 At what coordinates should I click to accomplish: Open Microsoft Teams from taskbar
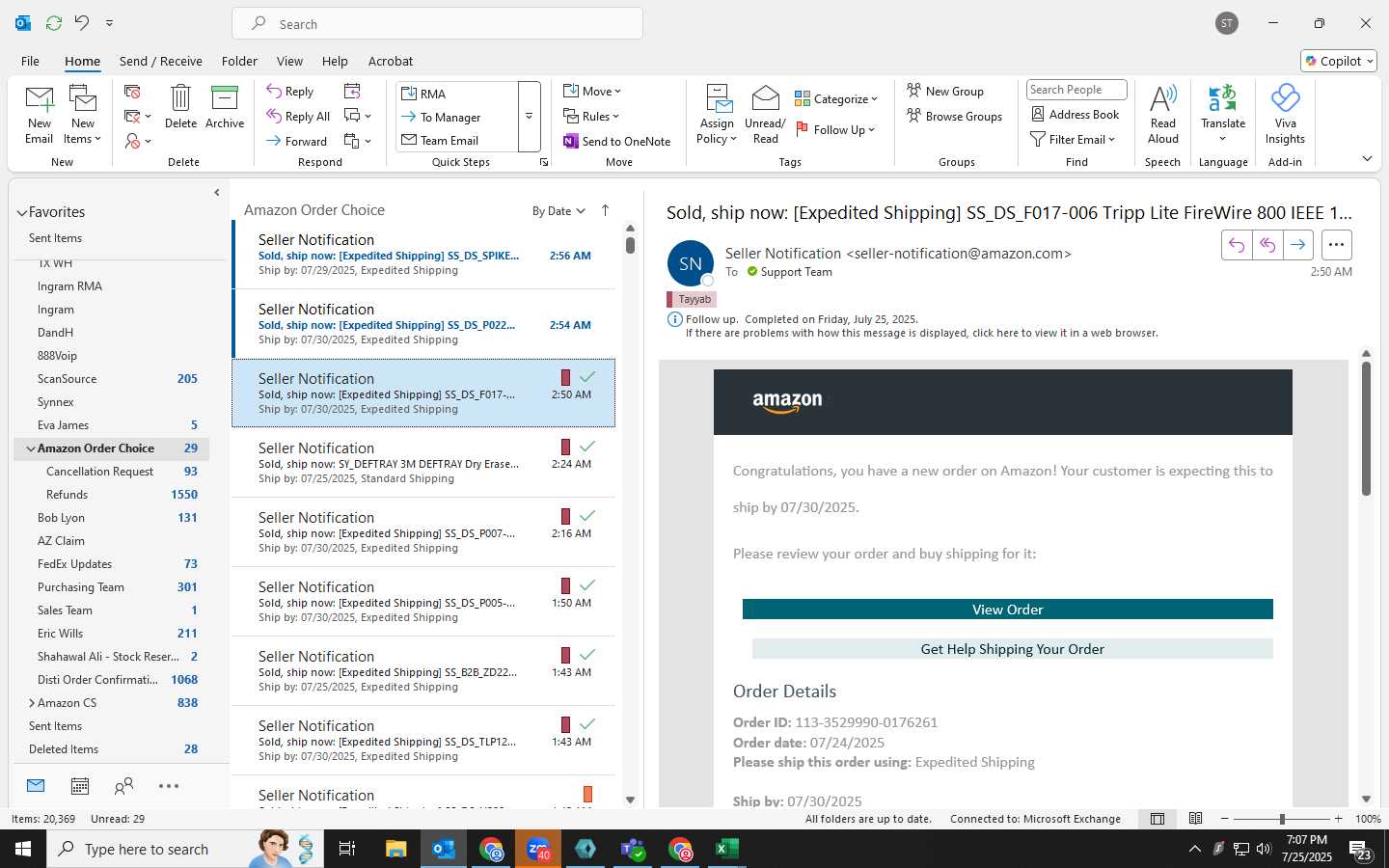coord(633,849)
